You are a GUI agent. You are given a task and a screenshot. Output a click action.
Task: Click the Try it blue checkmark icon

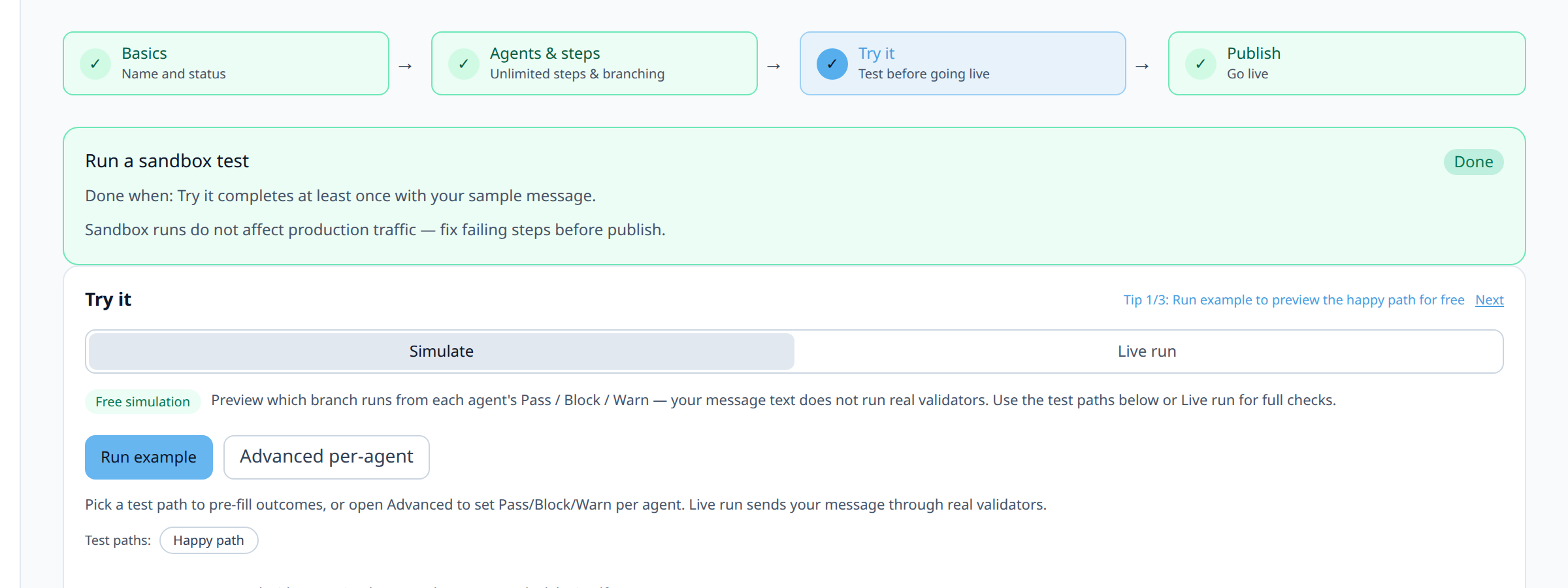pos(832,64)
